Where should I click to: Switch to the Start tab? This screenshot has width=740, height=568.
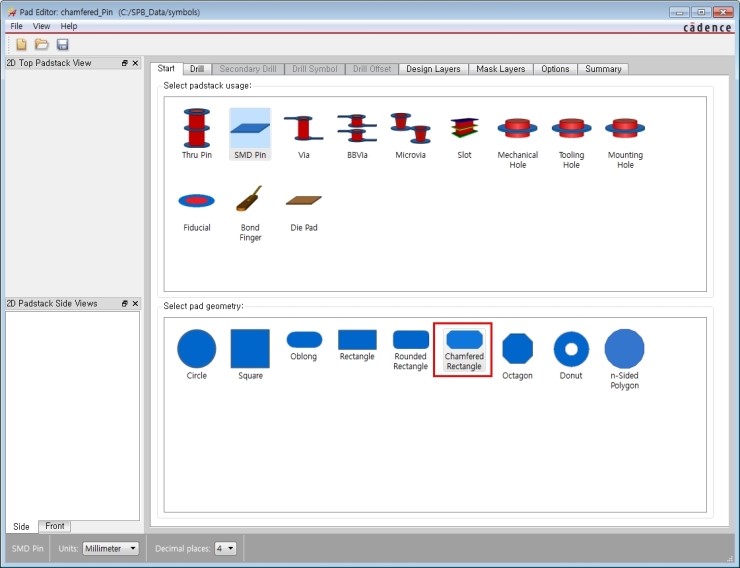pyautogui.click(x=166, y=68)
